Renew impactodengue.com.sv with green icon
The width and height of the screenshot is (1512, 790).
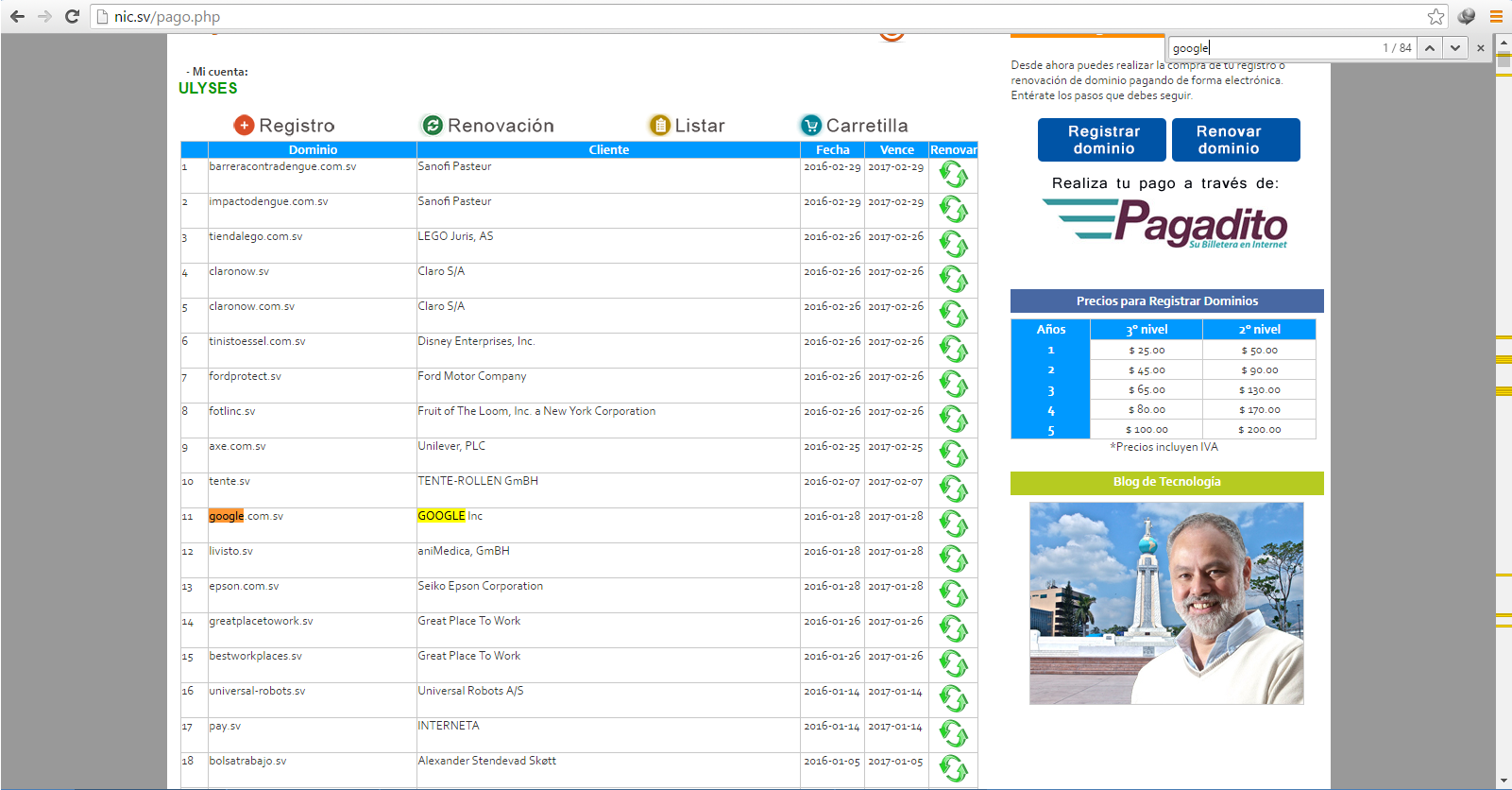(x=953, y=210)
